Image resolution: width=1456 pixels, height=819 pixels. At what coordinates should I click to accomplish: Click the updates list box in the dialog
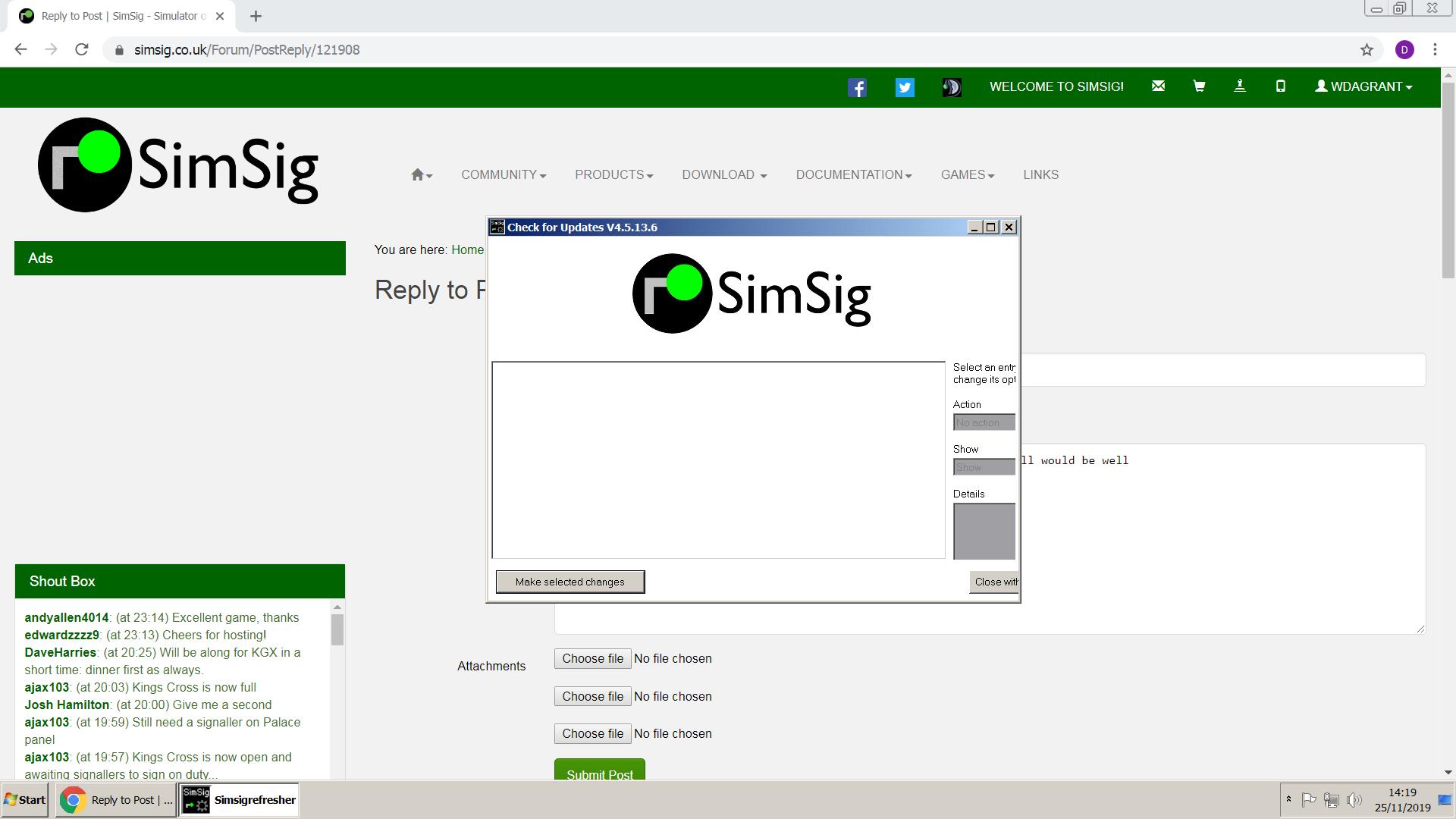tap(718, 460)
